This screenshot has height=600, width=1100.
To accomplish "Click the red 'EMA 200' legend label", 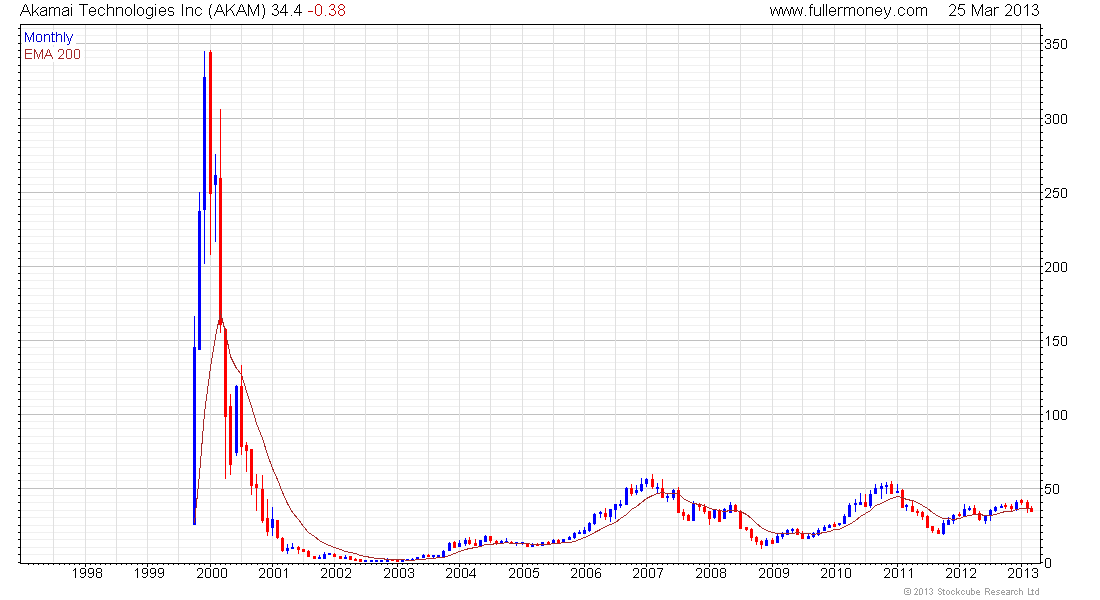I will click(x=52, y=54).
